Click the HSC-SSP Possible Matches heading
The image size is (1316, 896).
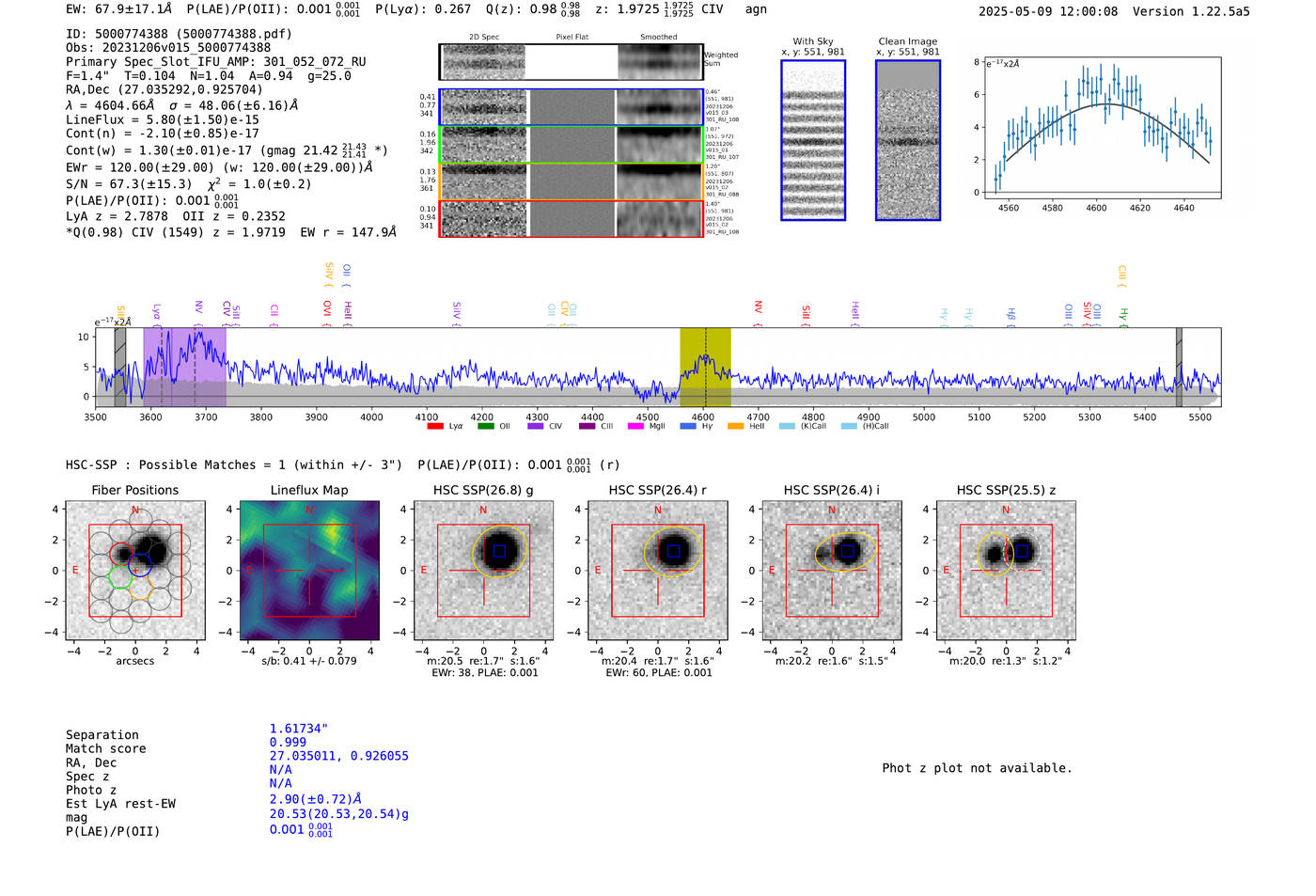[233, 465]
